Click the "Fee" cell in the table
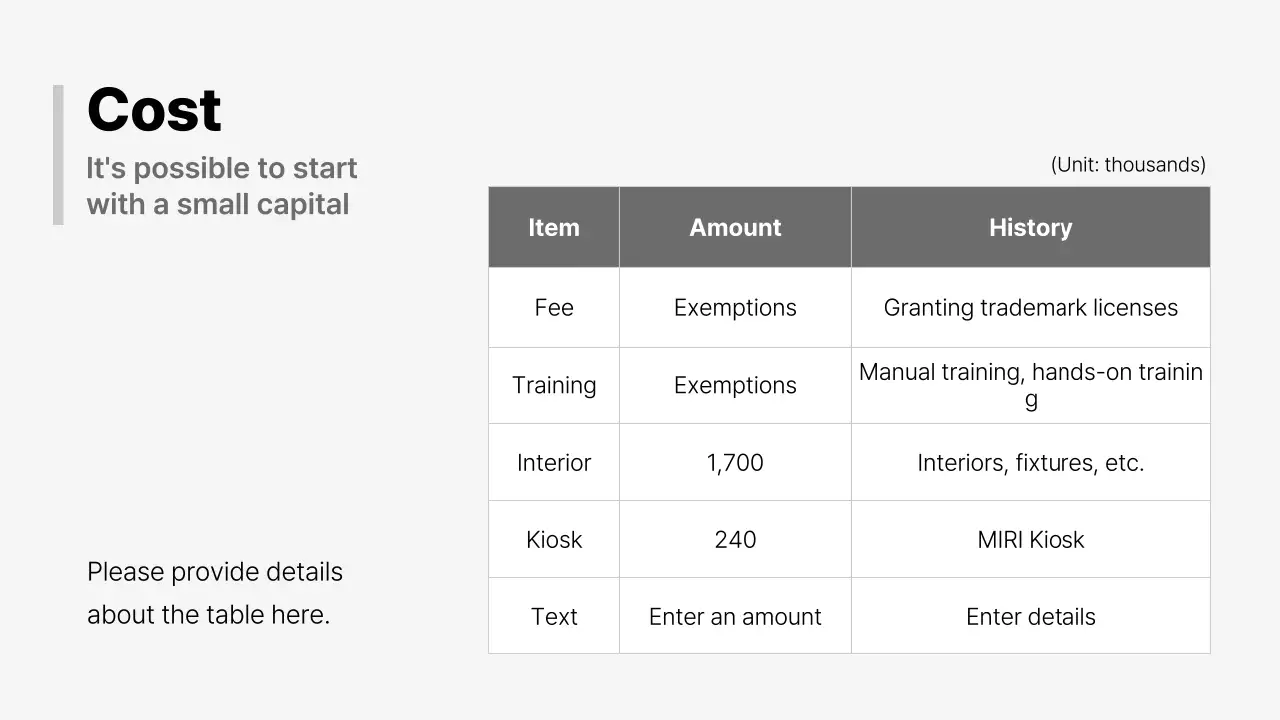The height and width of the screenshot is (720, 1280). [x=554, y=308]
